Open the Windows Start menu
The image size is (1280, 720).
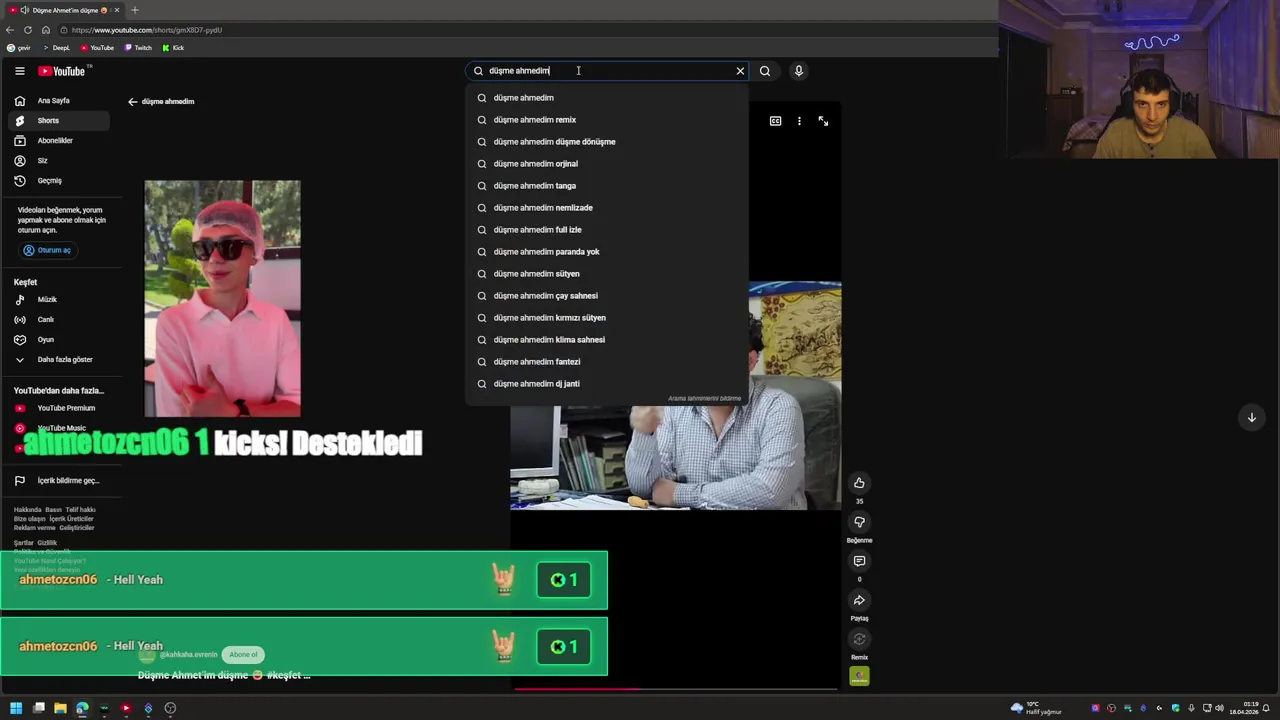coord(16,708)
